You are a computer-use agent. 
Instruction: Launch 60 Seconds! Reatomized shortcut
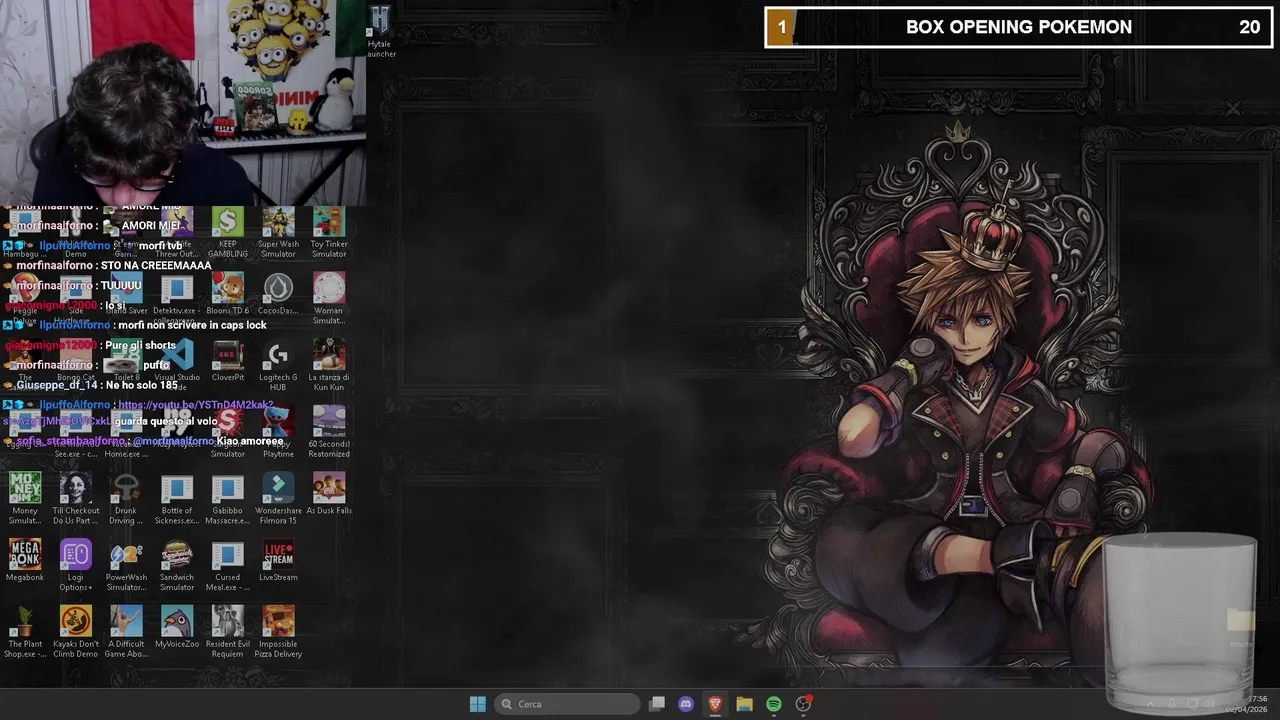329,432
